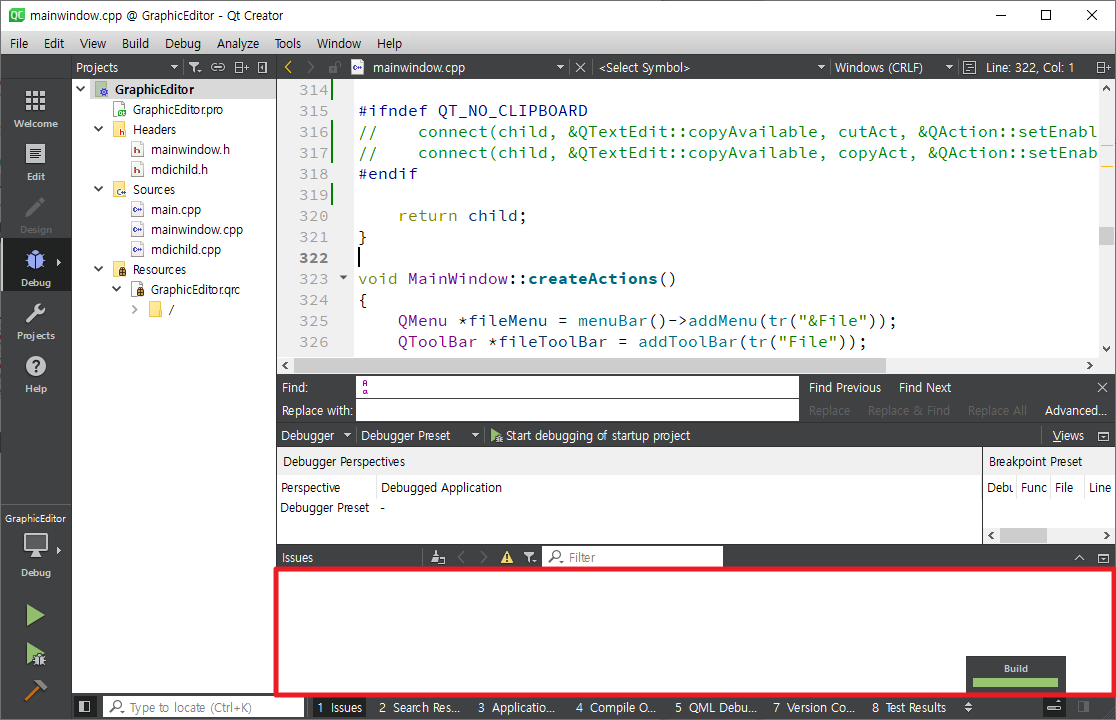
Task: Click the editor horizontal scrollbar
Action: point(589,365)
